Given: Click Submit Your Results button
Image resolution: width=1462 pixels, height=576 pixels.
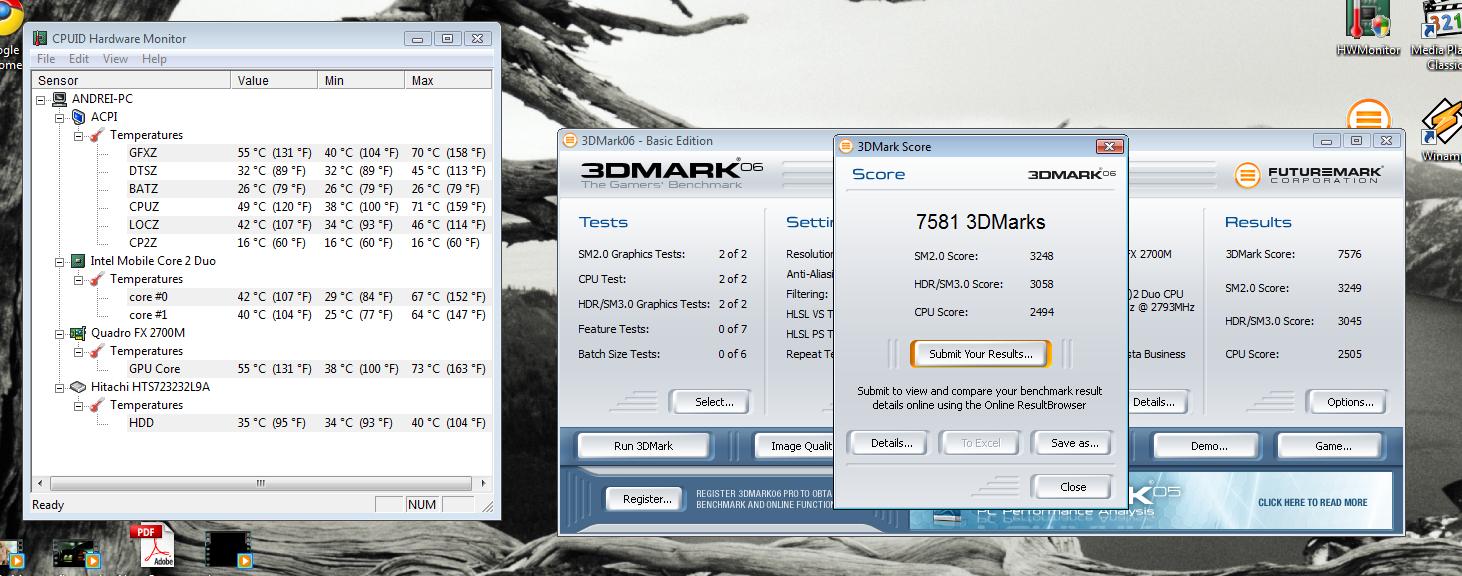Looking at the screenshot, I should click(979, 354).
